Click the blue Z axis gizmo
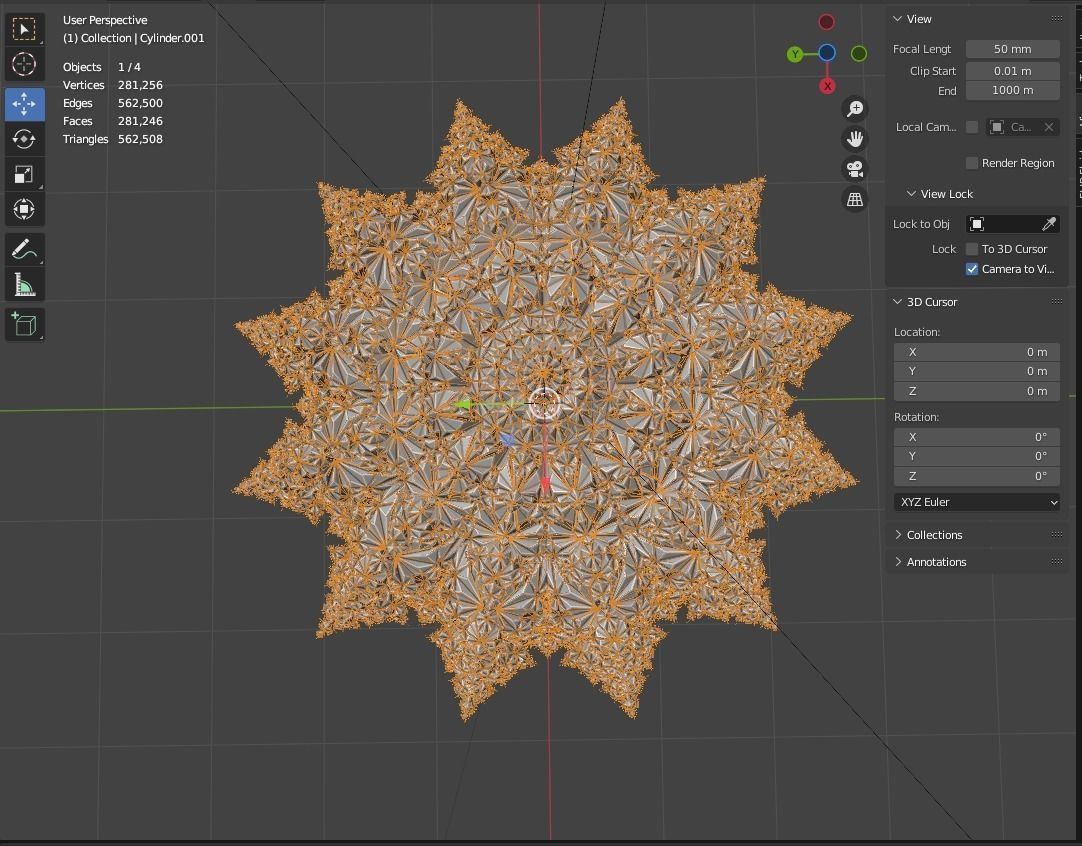Screen dimensions: 1082x846 click(827, 52)
